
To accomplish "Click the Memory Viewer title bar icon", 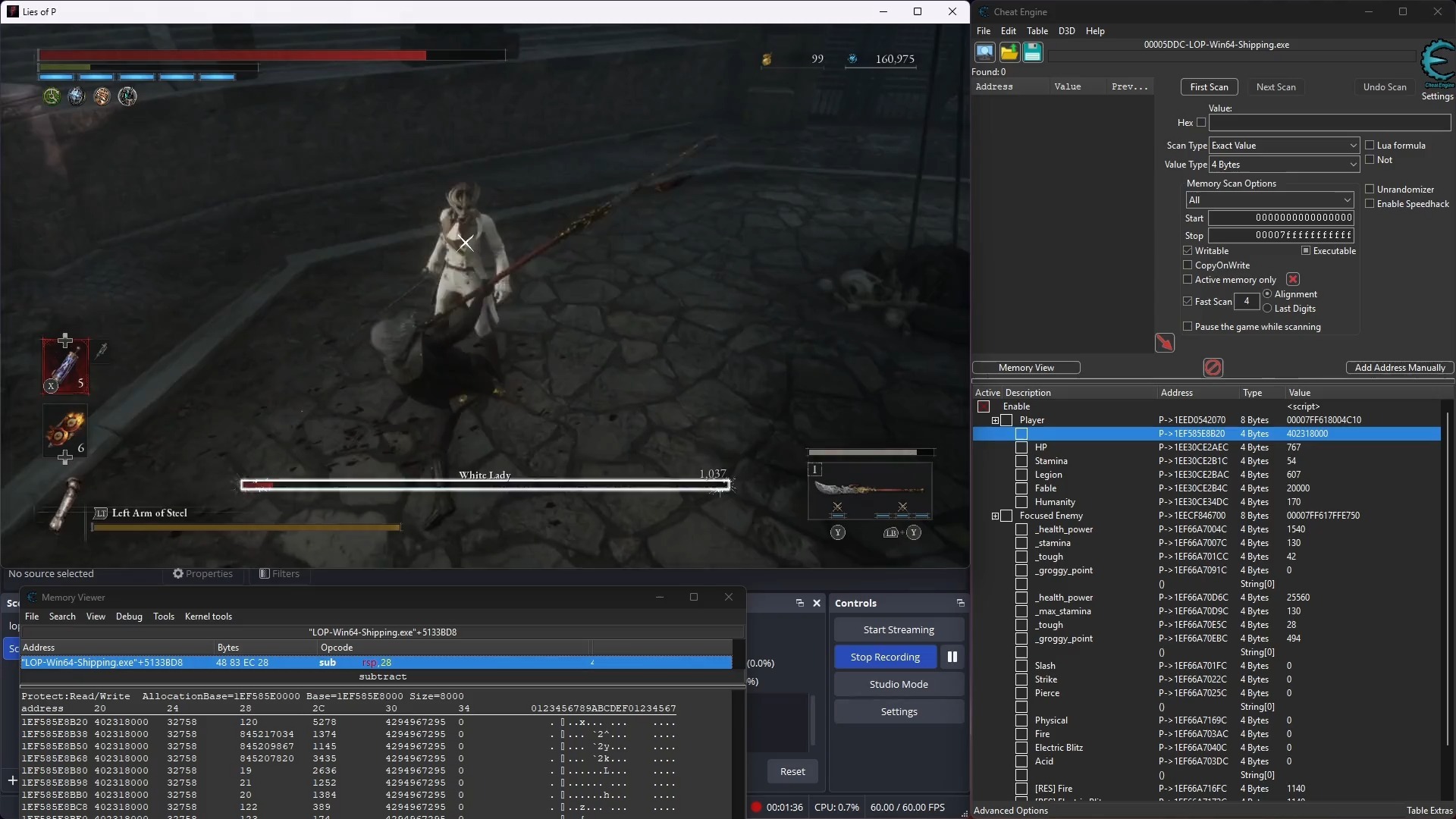I will tap(33, 598).
